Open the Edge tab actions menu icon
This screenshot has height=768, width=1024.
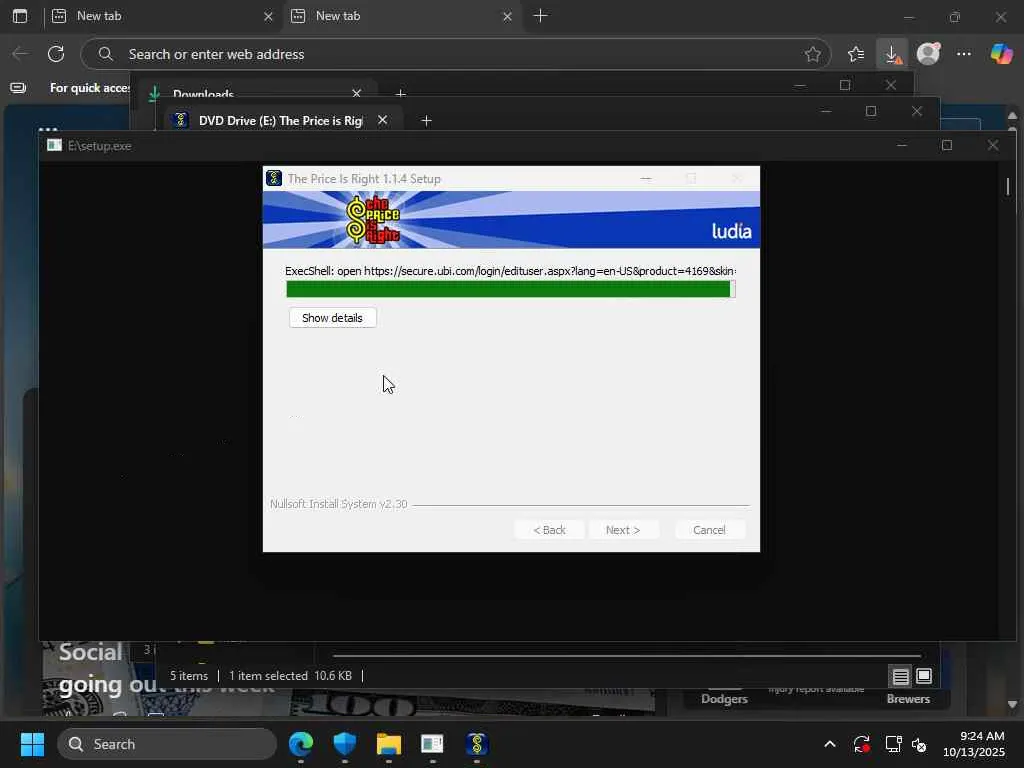click(20, 16)
